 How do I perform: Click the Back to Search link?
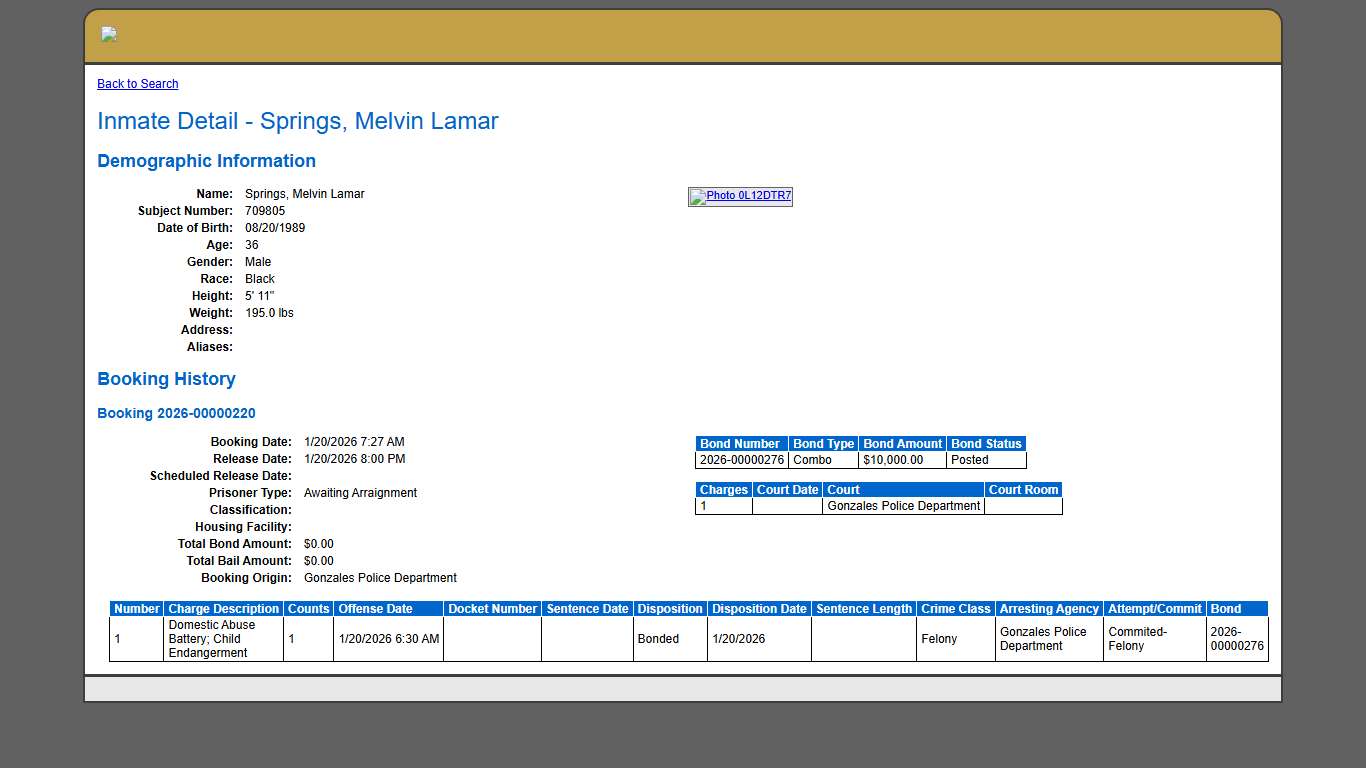tap(137, 84)
